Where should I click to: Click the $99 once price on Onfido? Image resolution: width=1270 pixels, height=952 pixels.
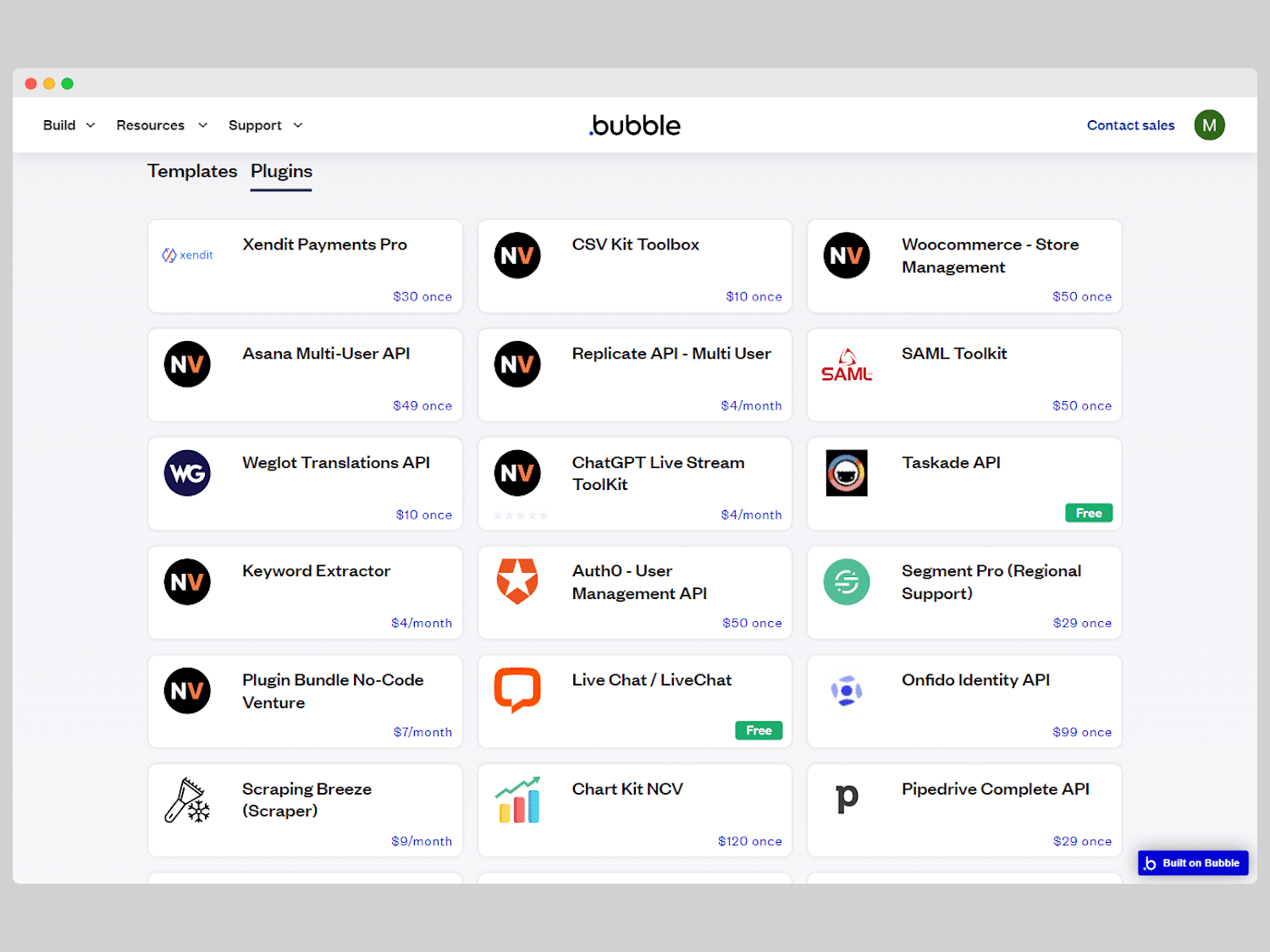pos(1082,733)
